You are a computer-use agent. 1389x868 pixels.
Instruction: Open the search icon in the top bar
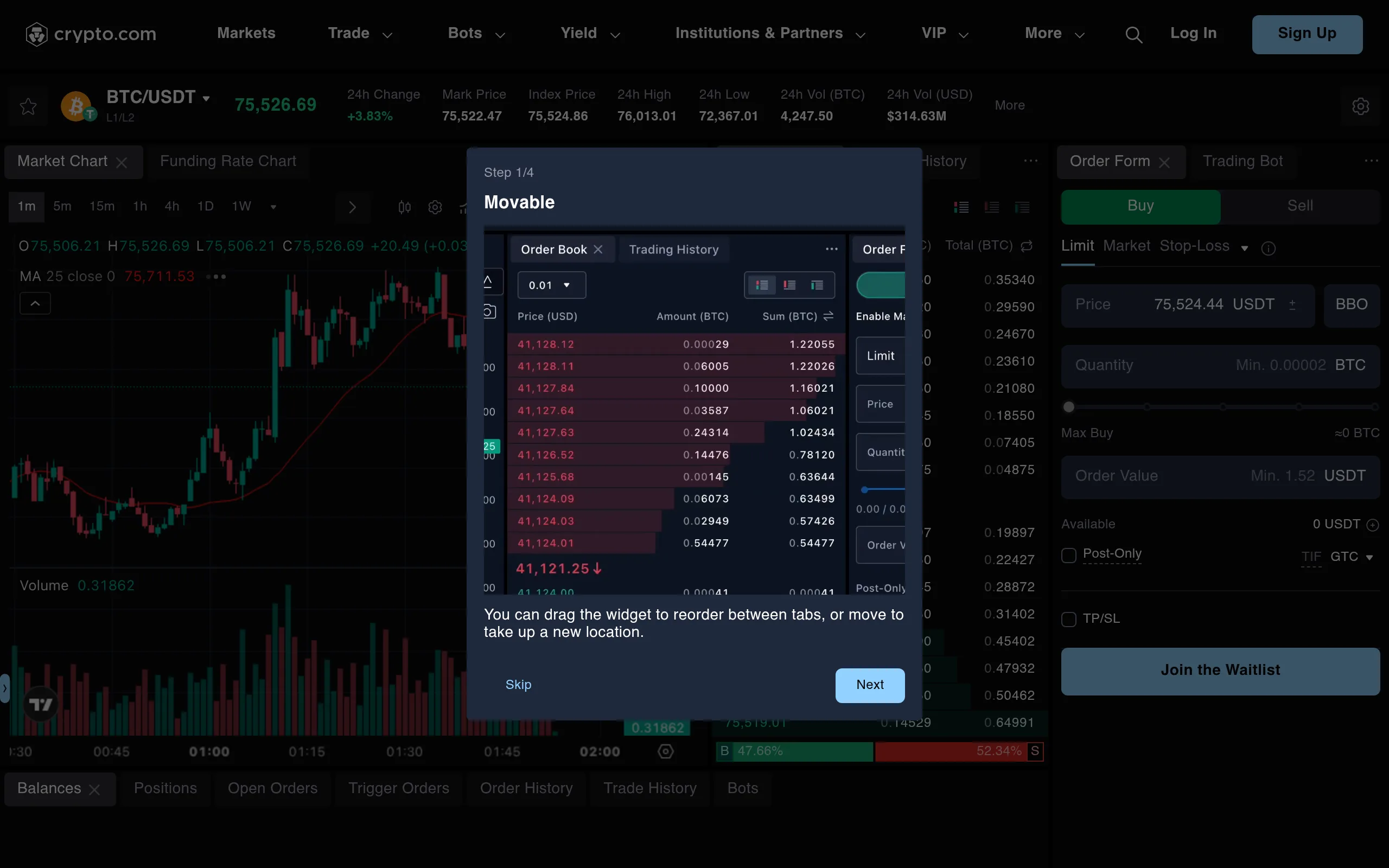point(1133,34)
